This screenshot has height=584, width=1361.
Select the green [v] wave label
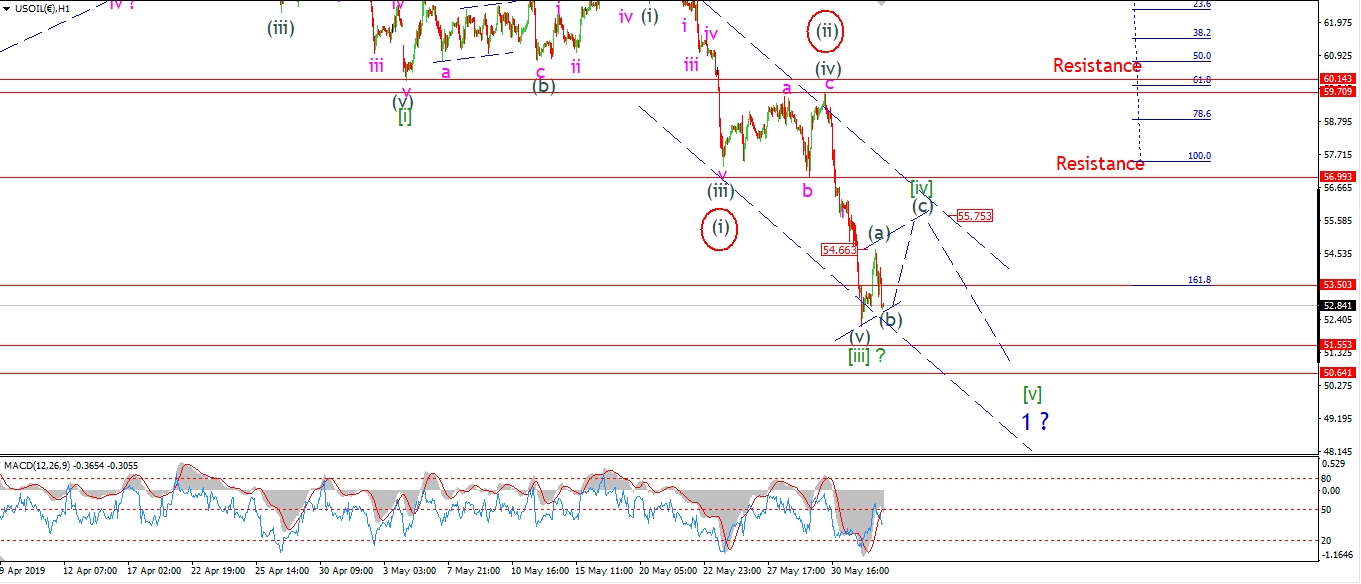(1033, 394)
